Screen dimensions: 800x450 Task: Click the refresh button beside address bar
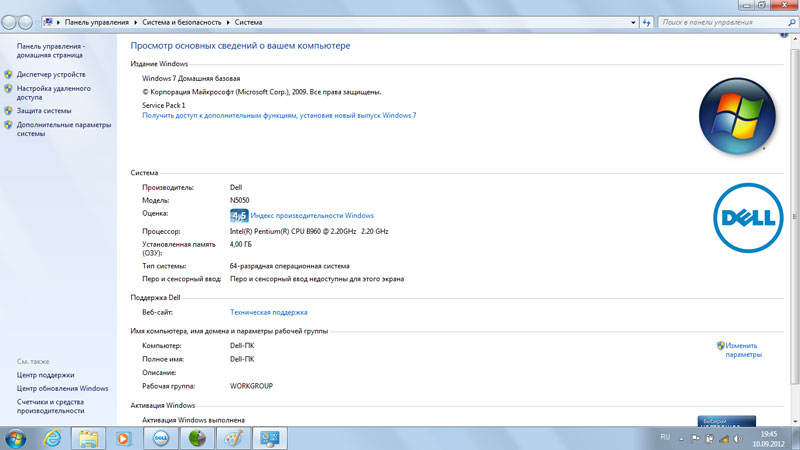pyautogui.click(x=646, y=22)
